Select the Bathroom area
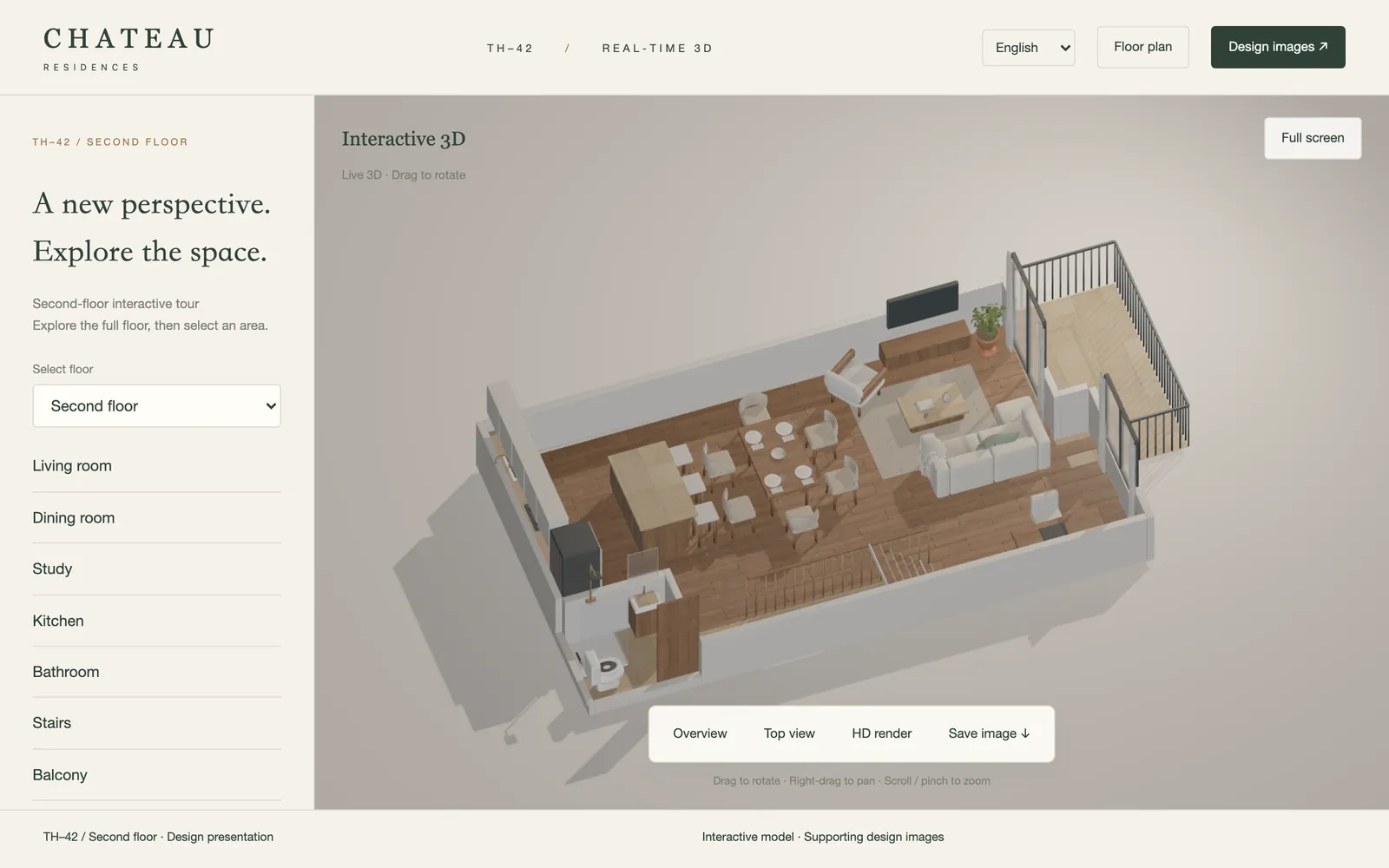 pyautogui.click(x=156, y=673)
